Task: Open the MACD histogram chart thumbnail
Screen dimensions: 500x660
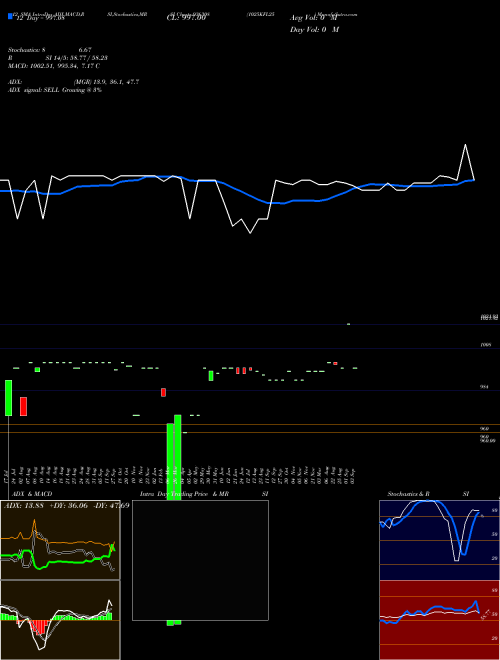Action: [x=60, y=620]
